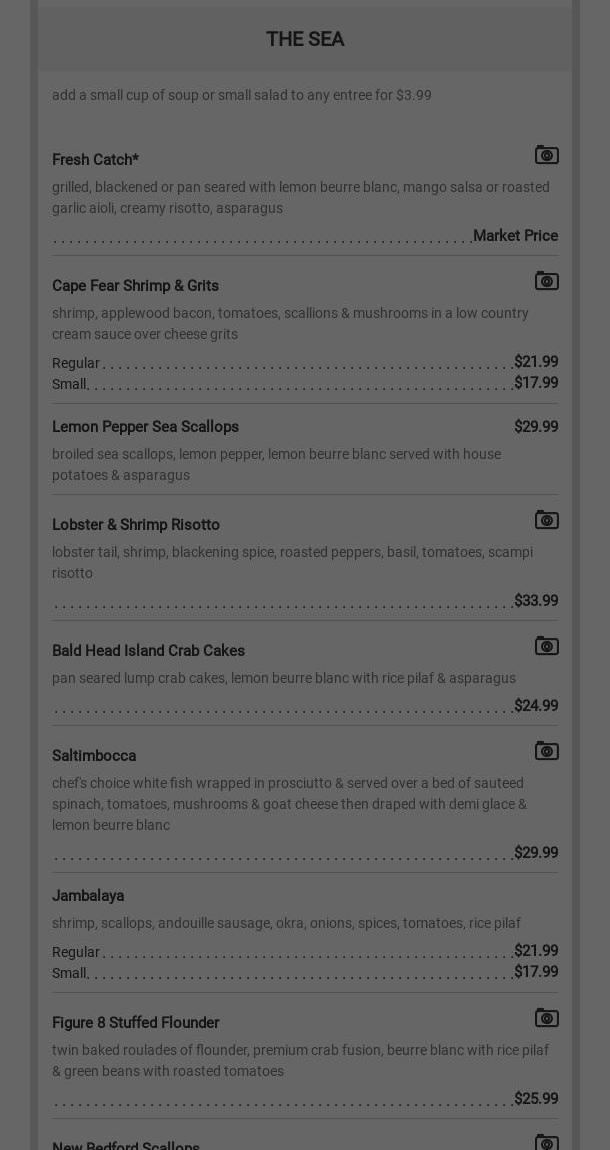Select Lobster & Shrimp Risotto title
Viewport: 610px width, 1150px height.
click(136, 525)
